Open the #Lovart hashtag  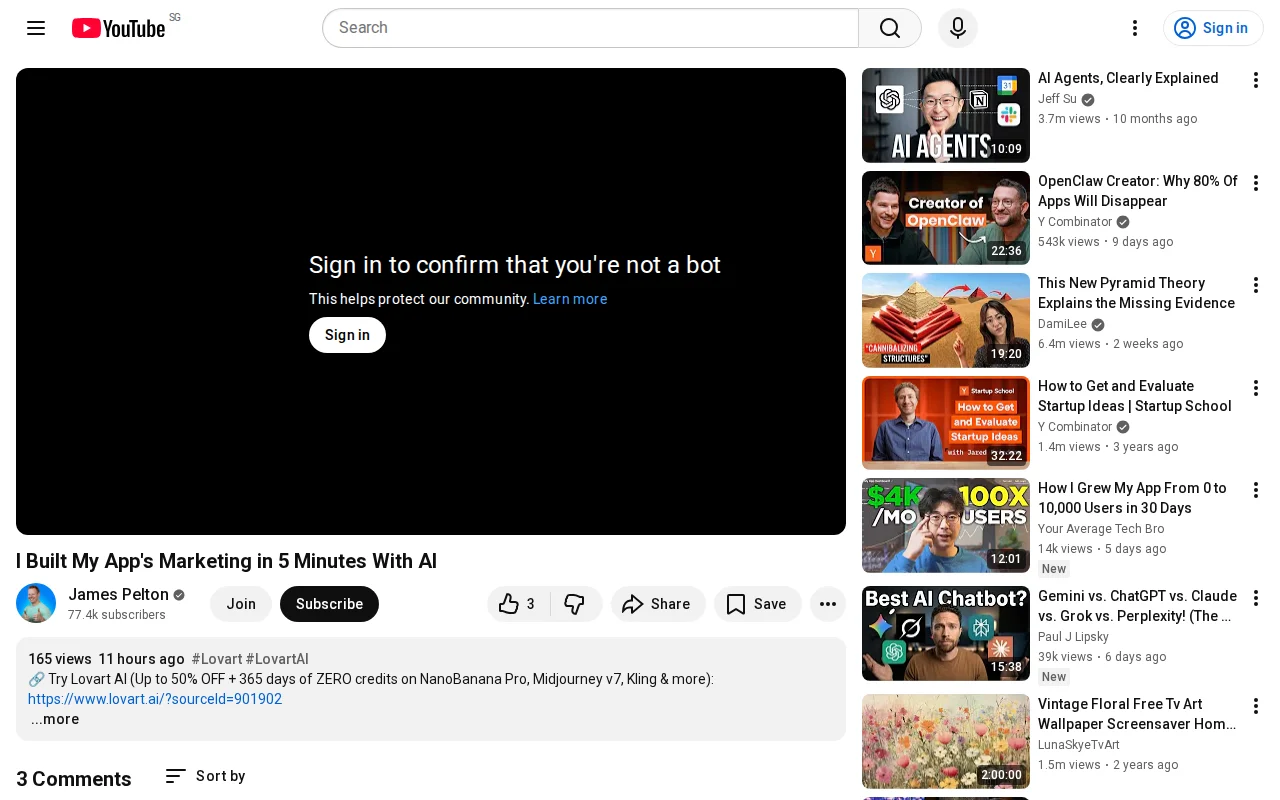(216, 659)
